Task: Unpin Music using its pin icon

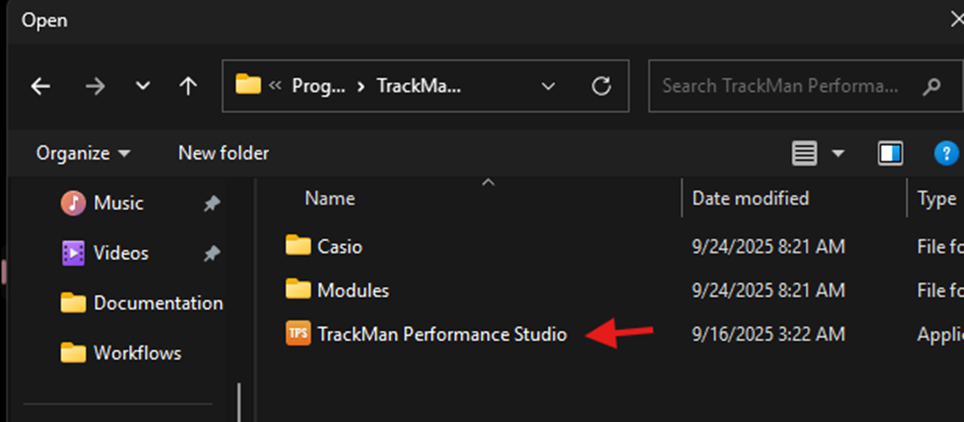Action: [x=211, y=203]
